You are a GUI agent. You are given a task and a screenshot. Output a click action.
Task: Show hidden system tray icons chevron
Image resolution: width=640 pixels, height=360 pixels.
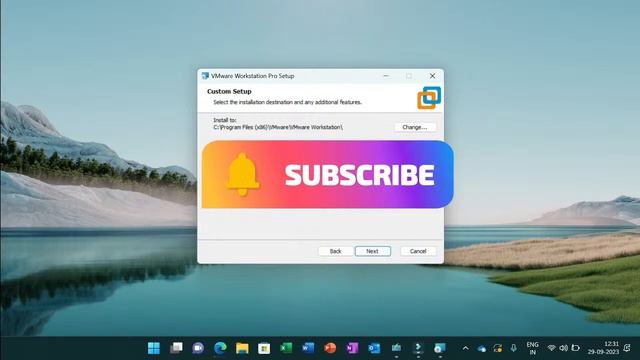pyautogui.click(x=465, y=348)
